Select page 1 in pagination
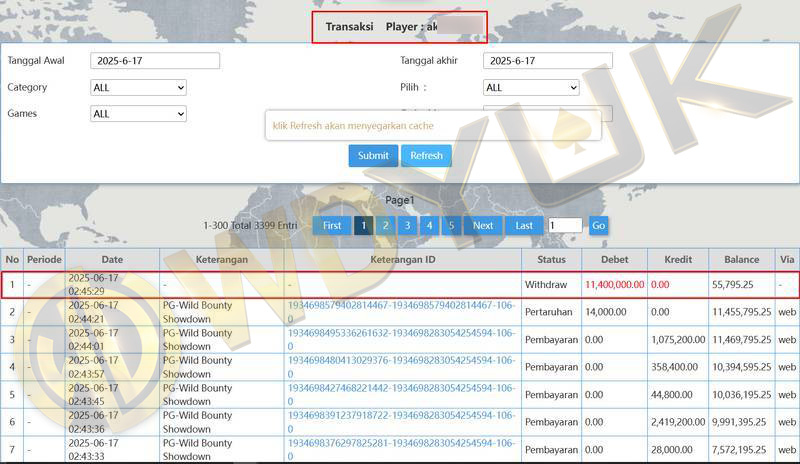This screenshot has width=800, height=464. pos(363,226)
